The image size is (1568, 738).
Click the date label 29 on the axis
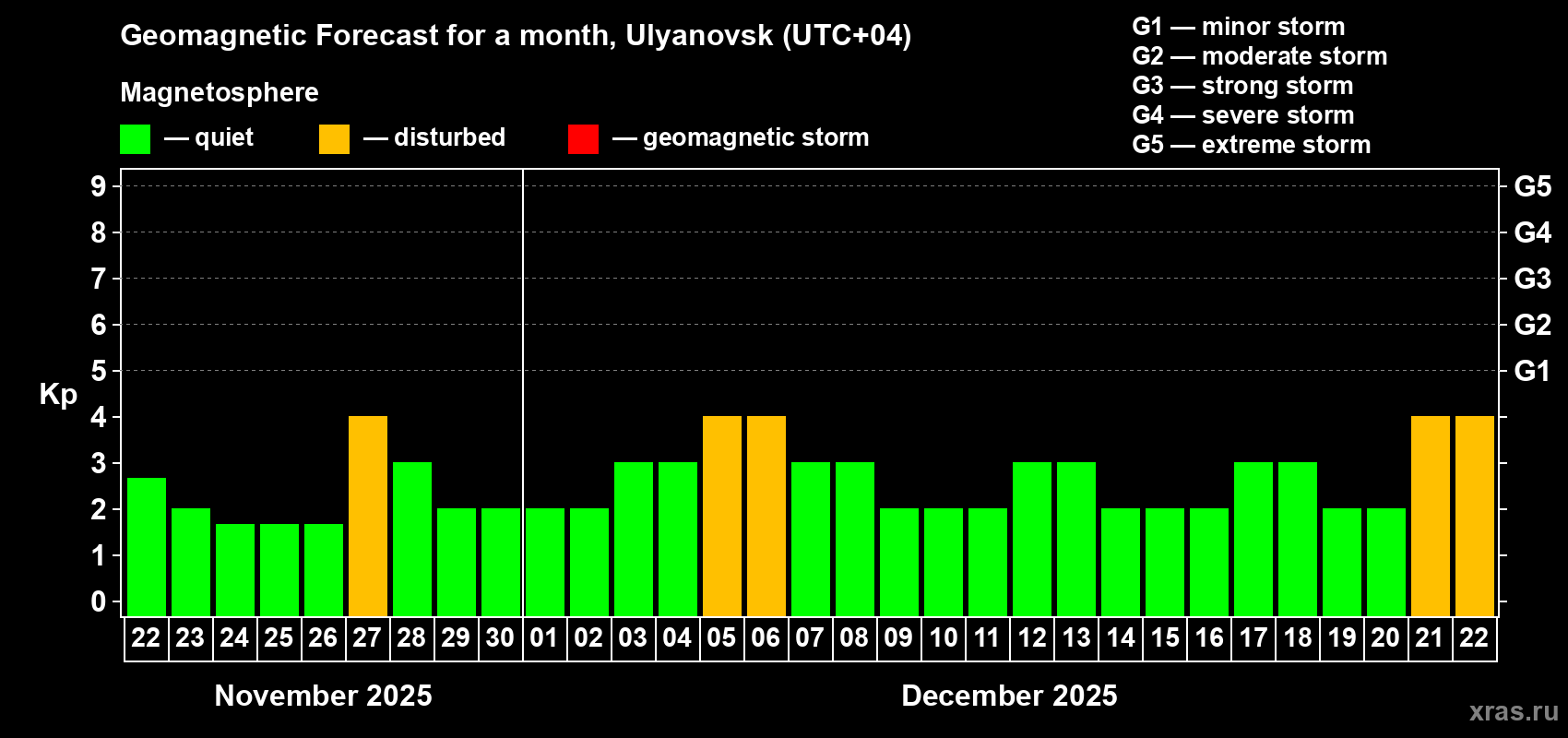(456, 638)
